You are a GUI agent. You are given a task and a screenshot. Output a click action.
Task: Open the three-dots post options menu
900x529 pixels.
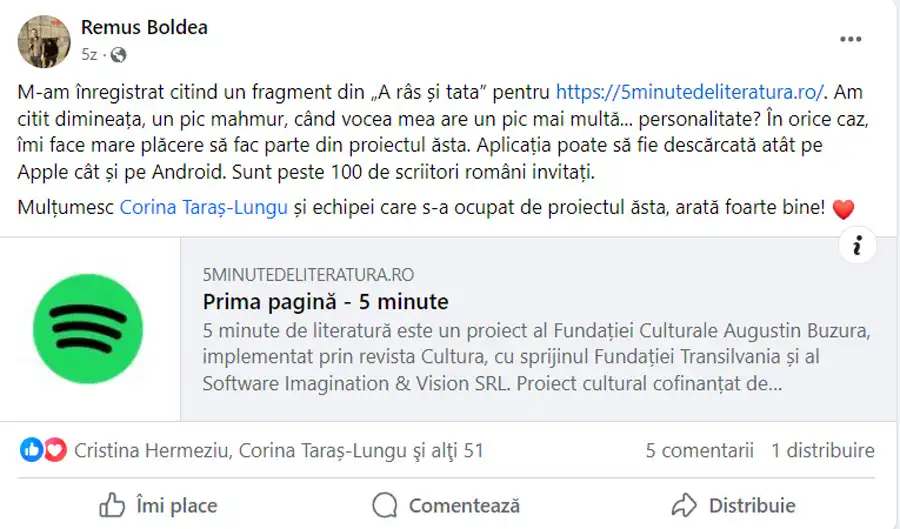[x=850, y=39]
